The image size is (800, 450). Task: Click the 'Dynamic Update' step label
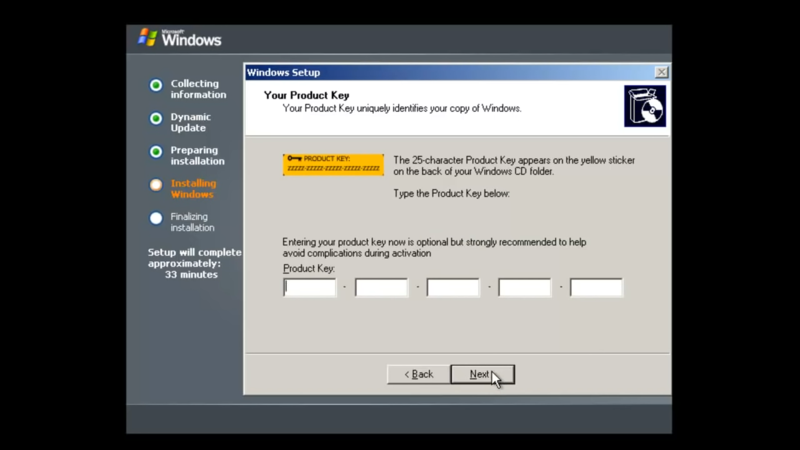coord(190,122)
